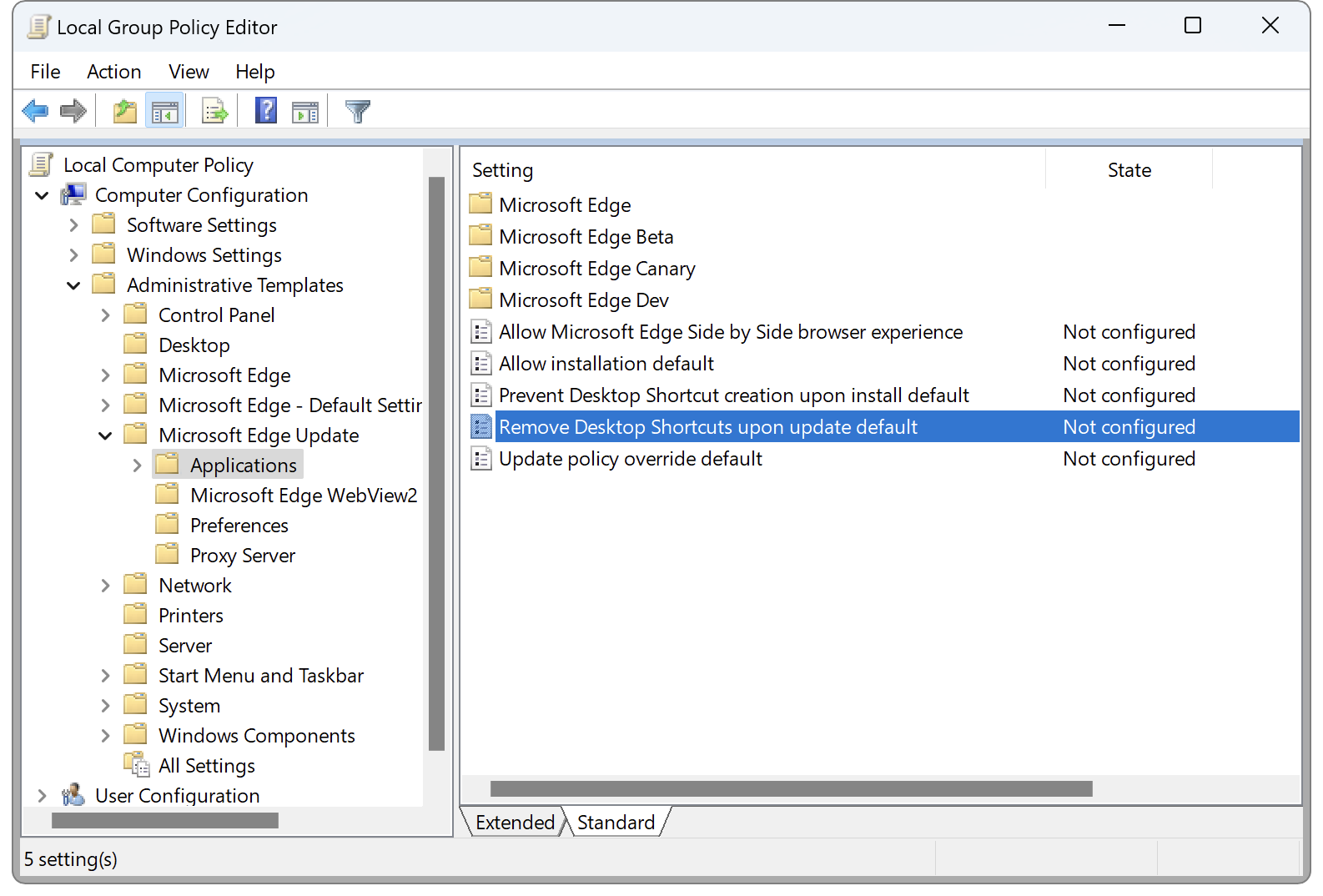Switch to the Extended tab
Screen dimensions: 1323x896
515,822
